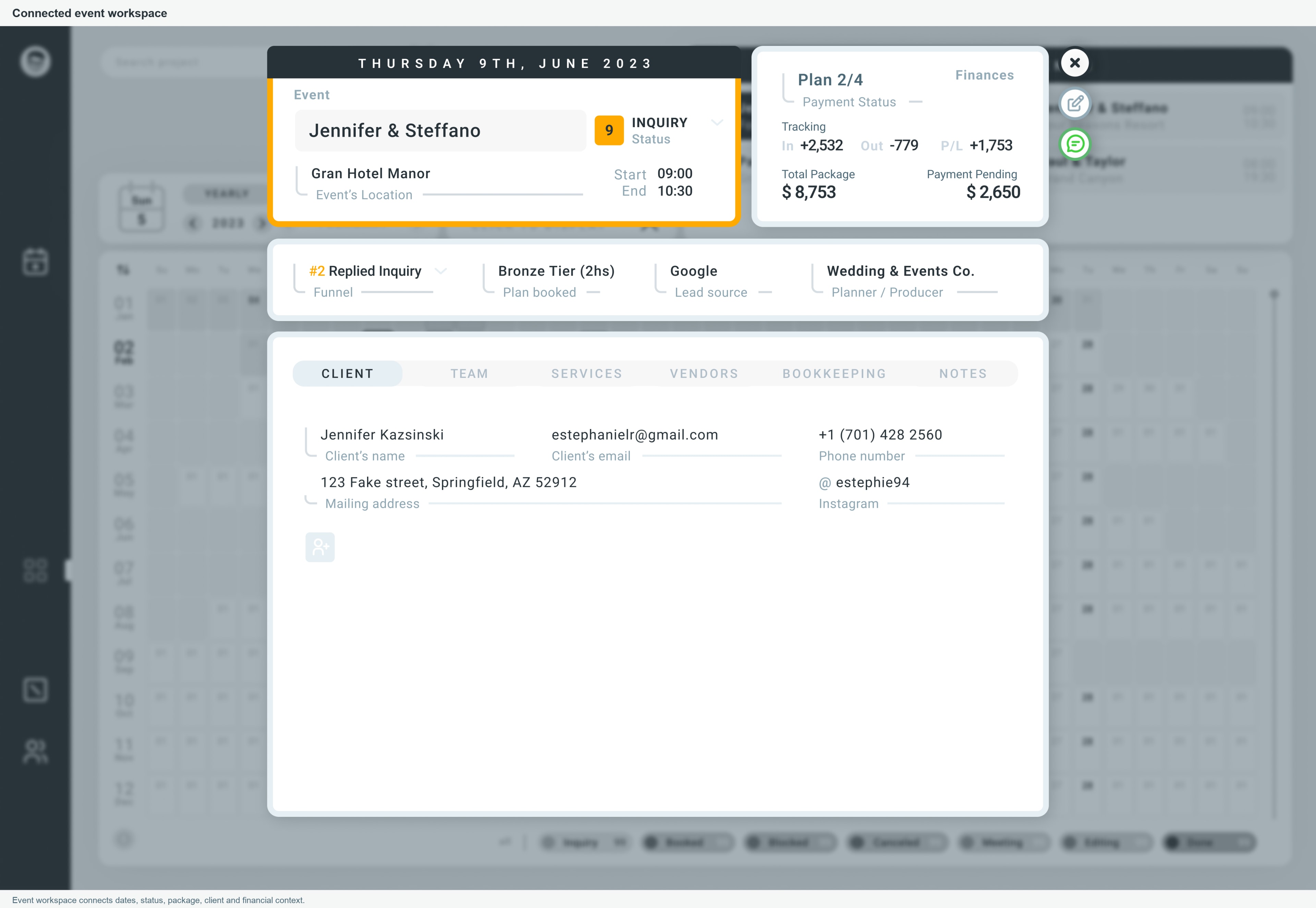Image resolution: width=1316 pixels, height=908 pixels.
Task: Click Instagram handle estephie94
Action: (x=872, y=482)
